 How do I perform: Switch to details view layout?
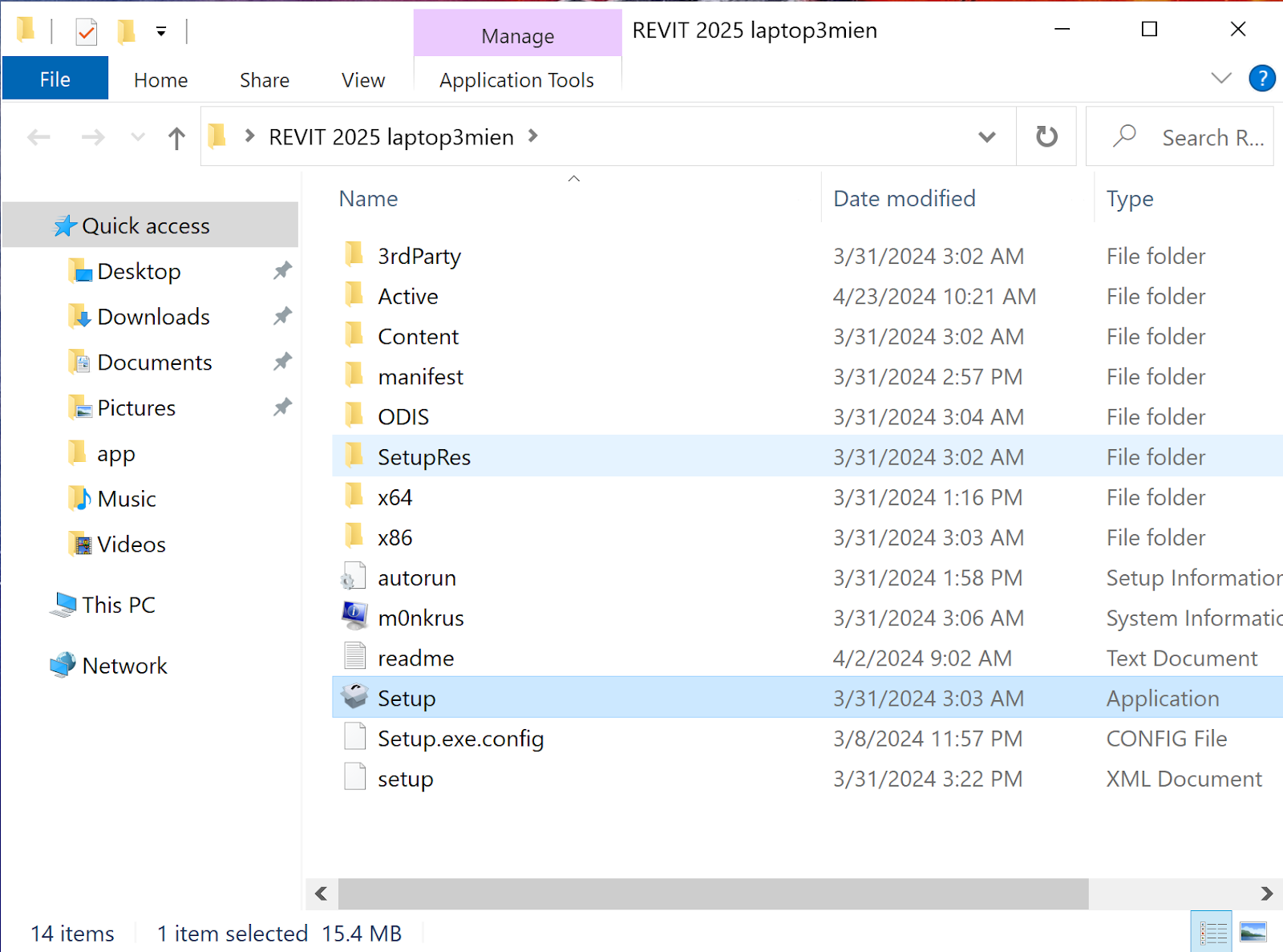click(x=1212, y=932)
